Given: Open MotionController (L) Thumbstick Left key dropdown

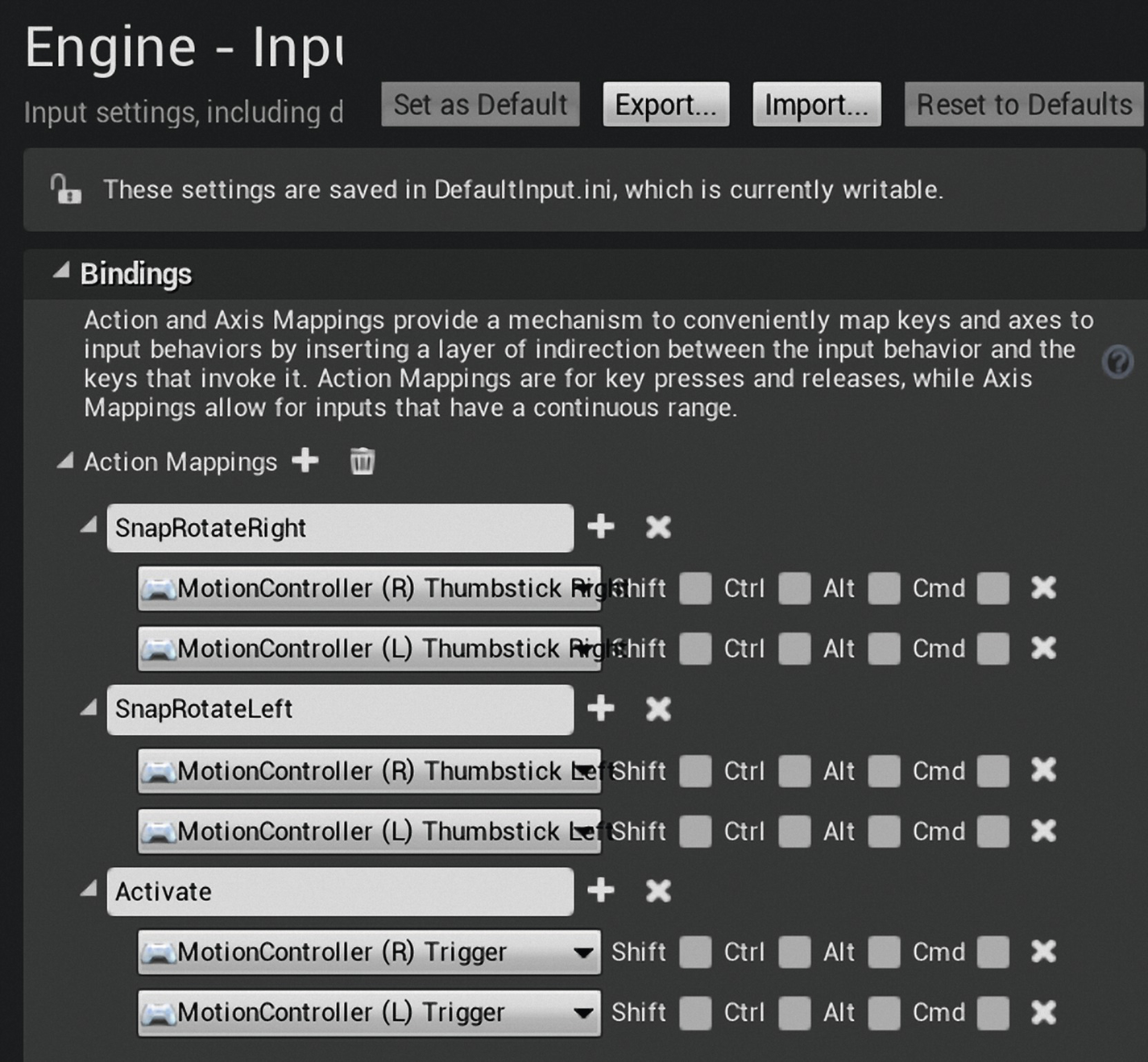Looking at the screenshot, I should point(369,832).
